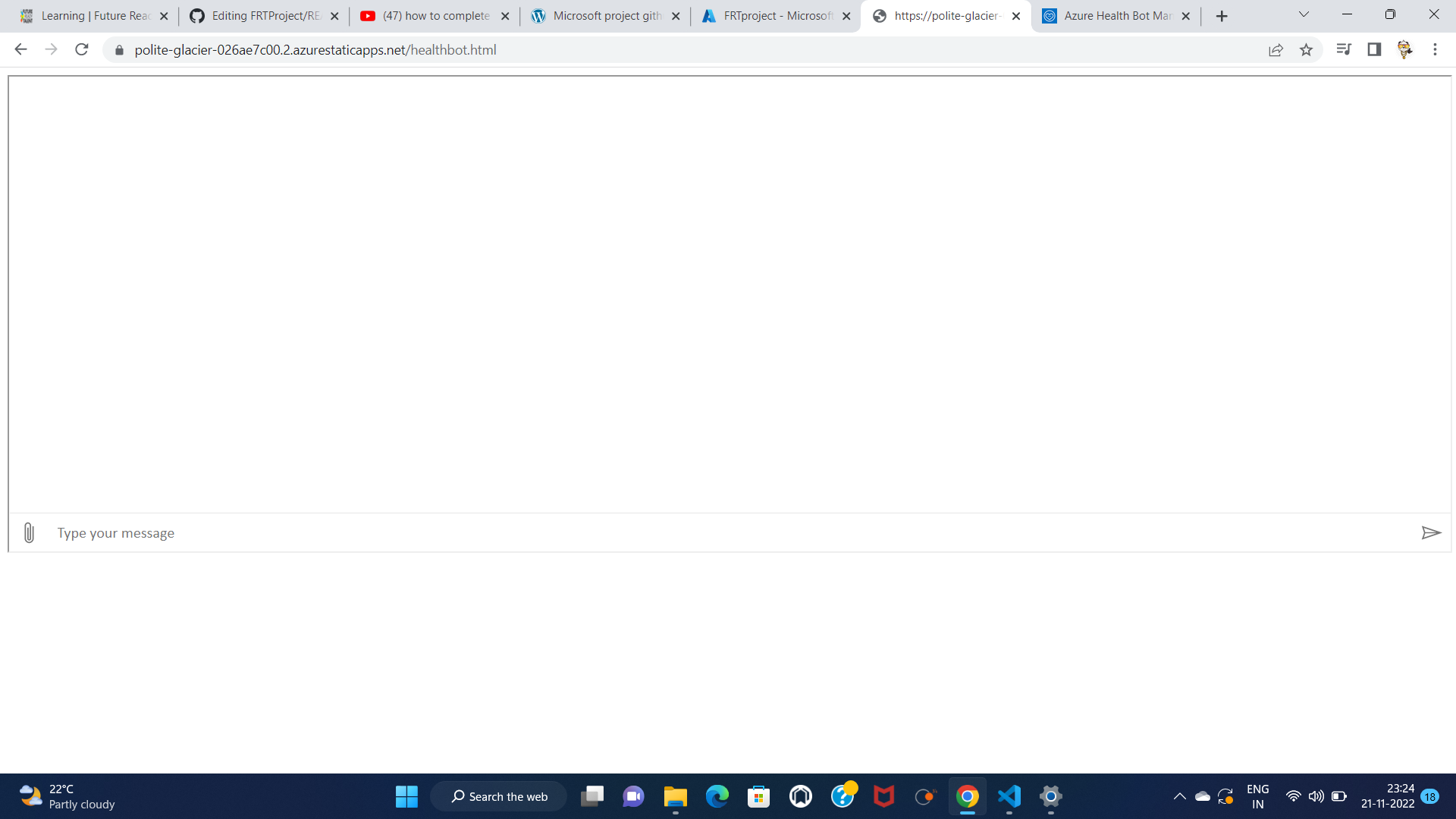Click the attach file paperclip icon
Screen dimensions: 1456x819
click(29, 533)
